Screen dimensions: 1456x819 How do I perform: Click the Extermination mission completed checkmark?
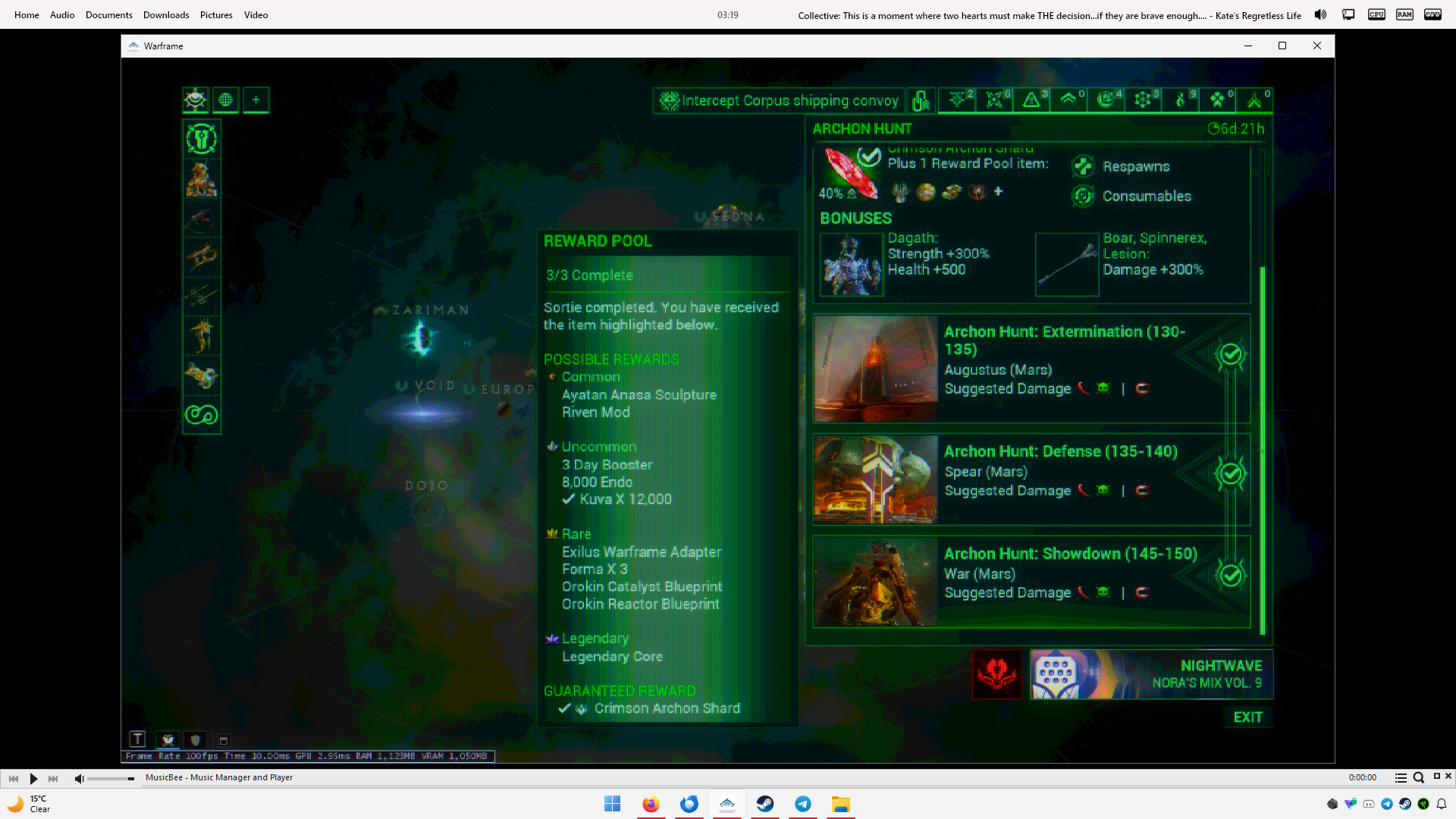coord(1230,354)
